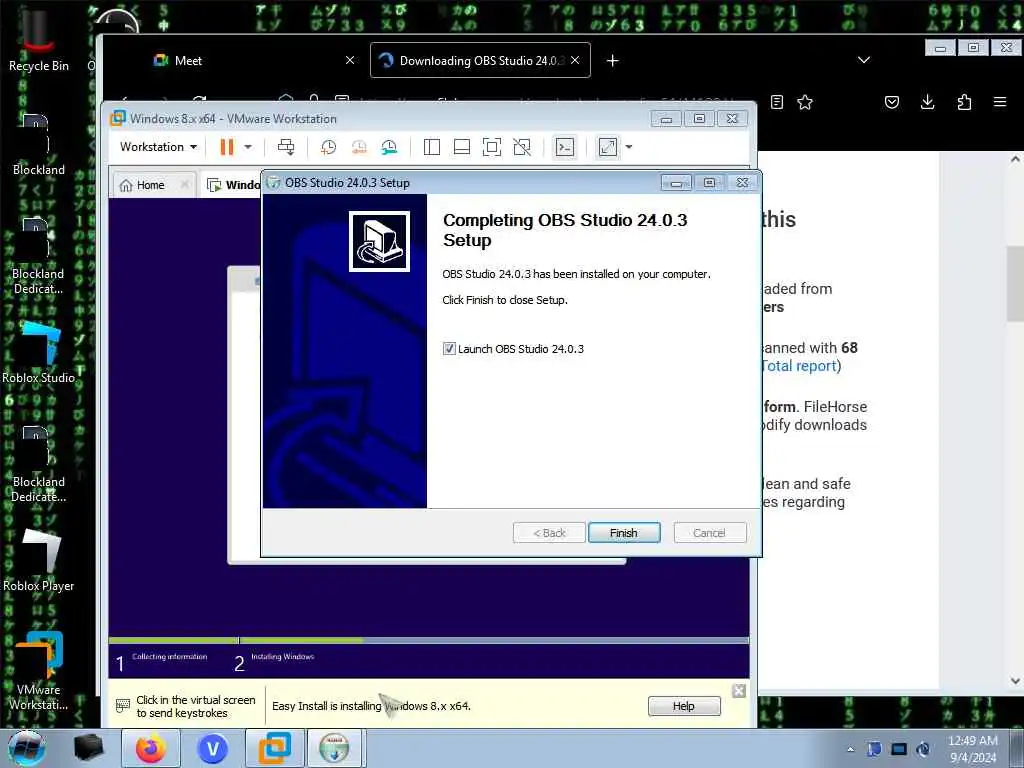
Task: Click the OBS installer taskbar icon
Action: [x=334, y=748]
